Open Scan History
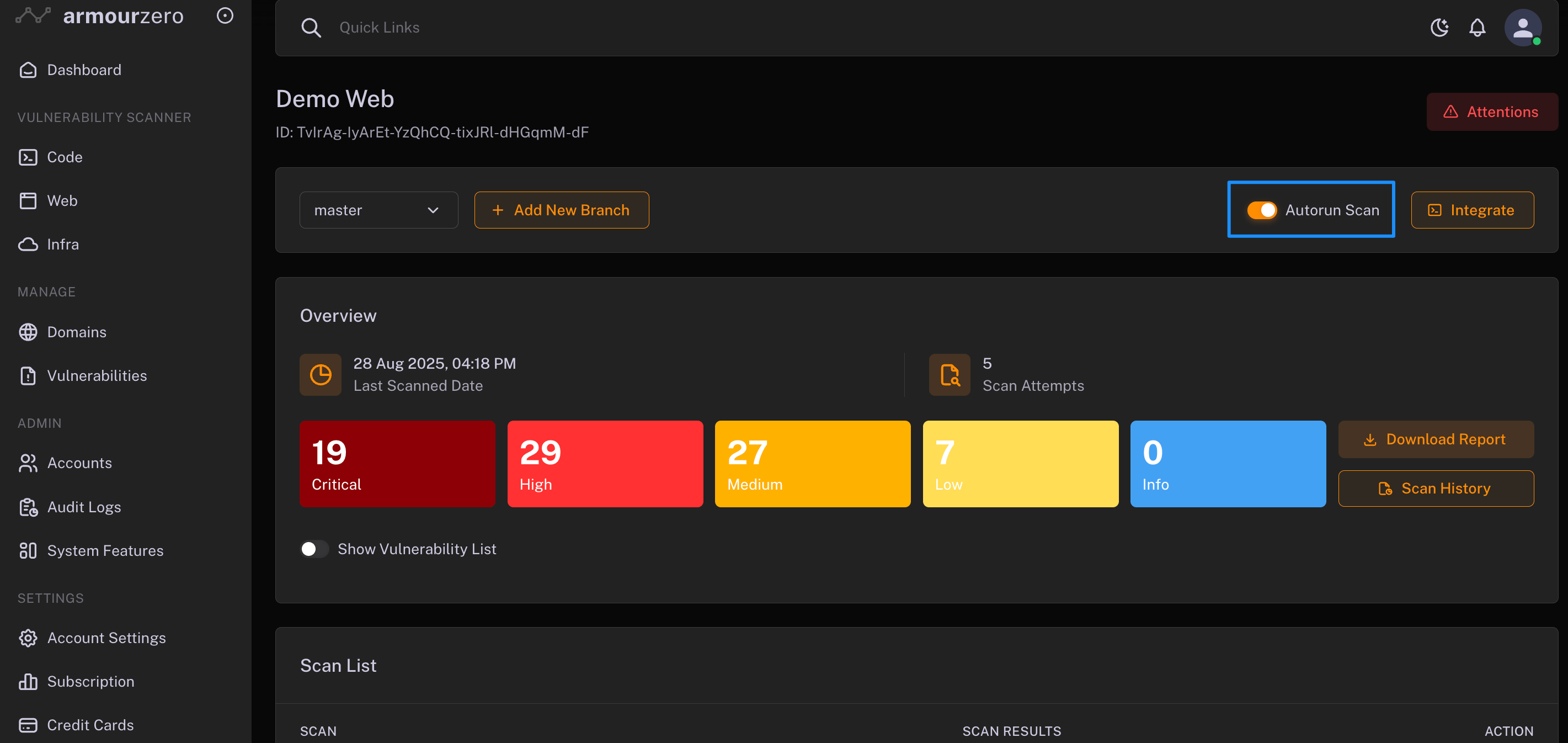Image resolution: width=1568 pixels, height=743 pixels. tap(1435, 489)
